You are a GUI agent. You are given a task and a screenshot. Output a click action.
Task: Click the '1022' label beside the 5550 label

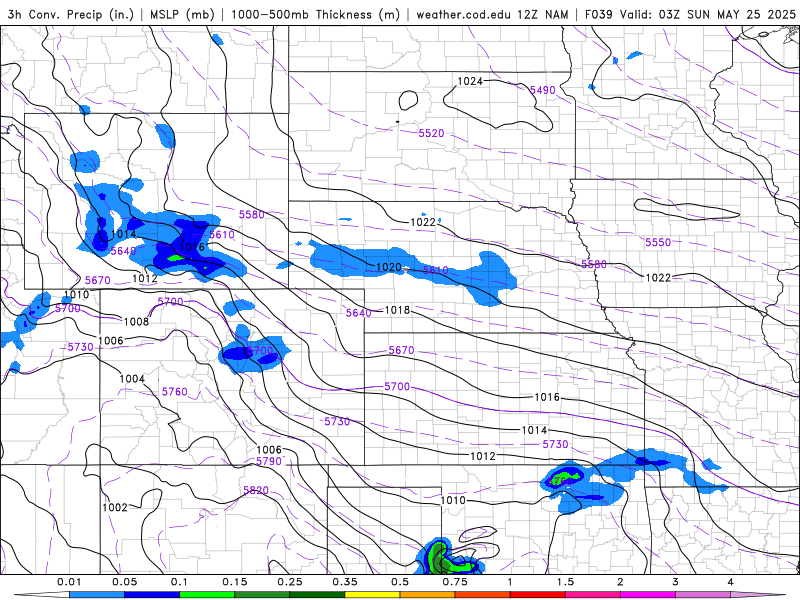coord(658,278)
